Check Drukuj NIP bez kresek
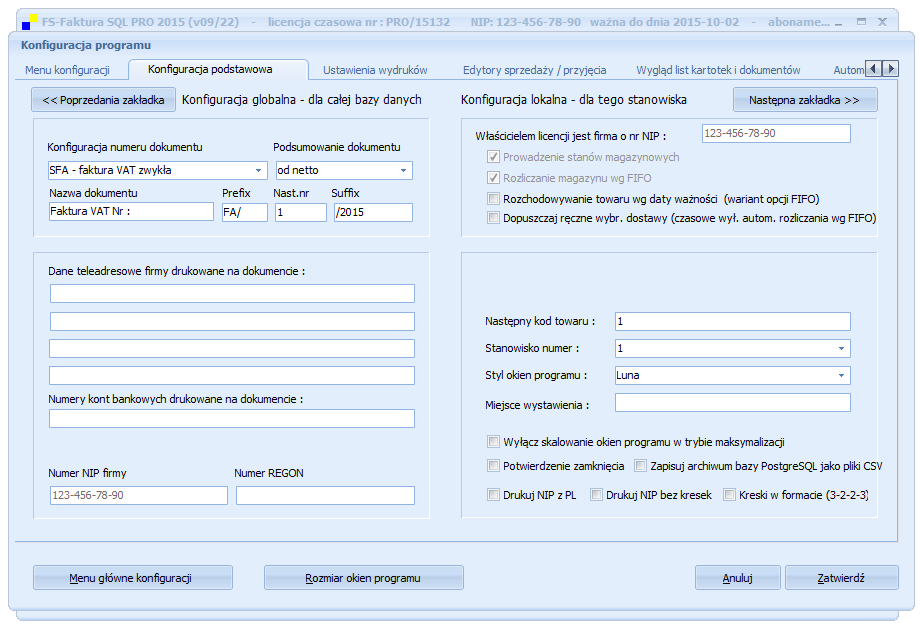The height and width of the screenshot is (627, 920). pos(596,494)
